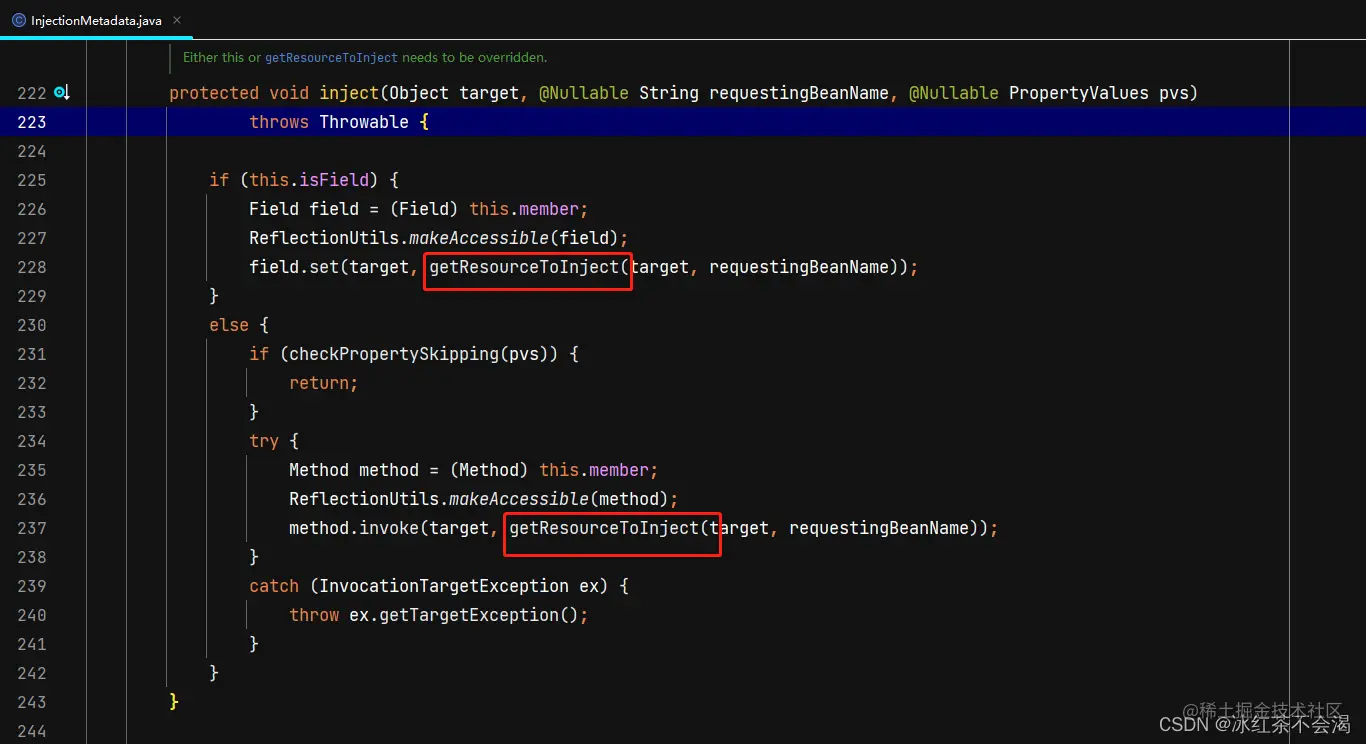Click line number 234 in the gutter
This screenshot has height=744, width=1366.
[31, 441]
